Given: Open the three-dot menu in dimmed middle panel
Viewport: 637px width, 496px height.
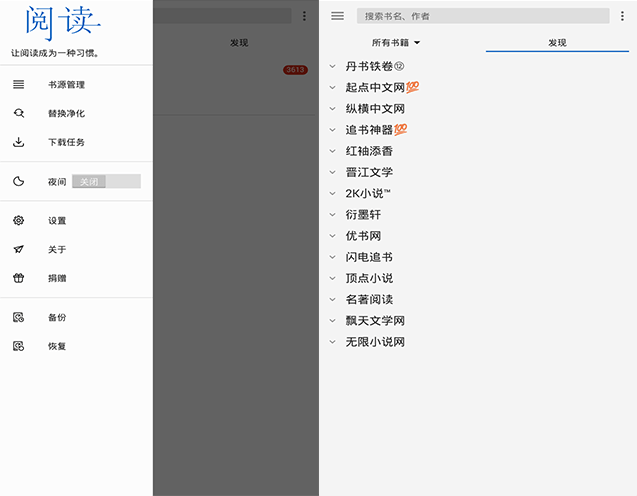Looking at the screenshot, I should (x=304, y=16).
